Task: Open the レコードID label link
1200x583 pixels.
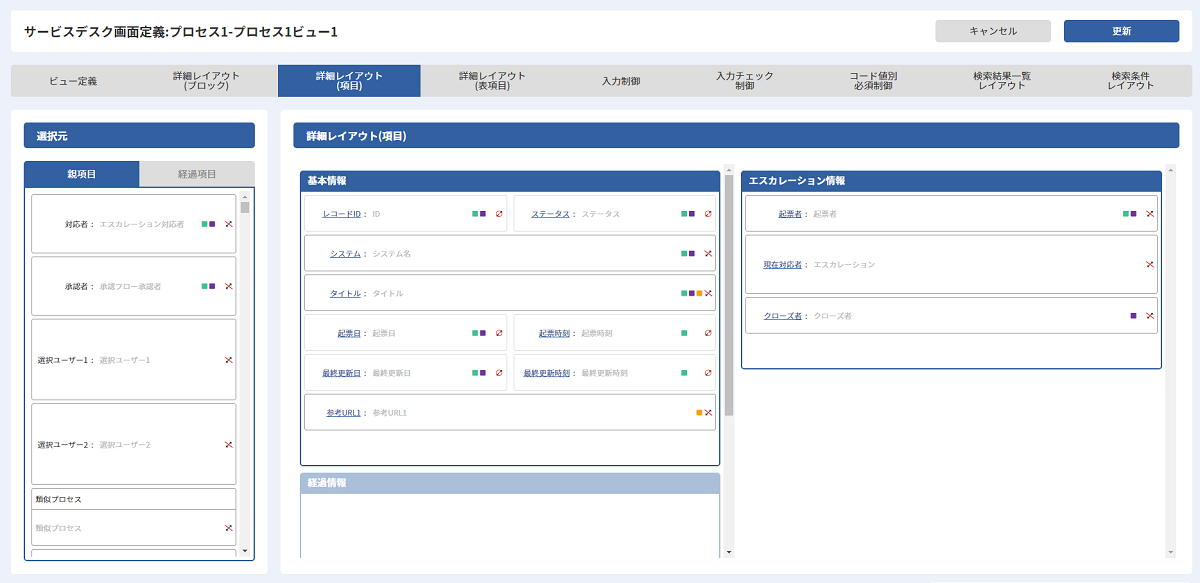Action: coord(342,214)
